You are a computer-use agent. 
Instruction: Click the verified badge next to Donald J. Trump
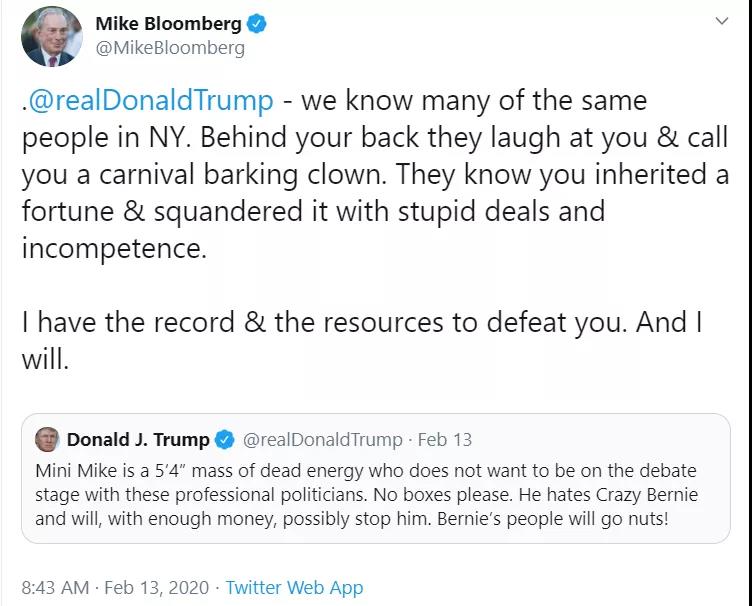coord(226,440)
